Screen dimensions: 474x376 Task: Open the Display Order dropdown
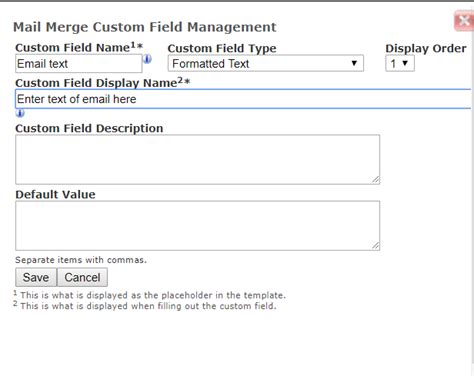400,63
